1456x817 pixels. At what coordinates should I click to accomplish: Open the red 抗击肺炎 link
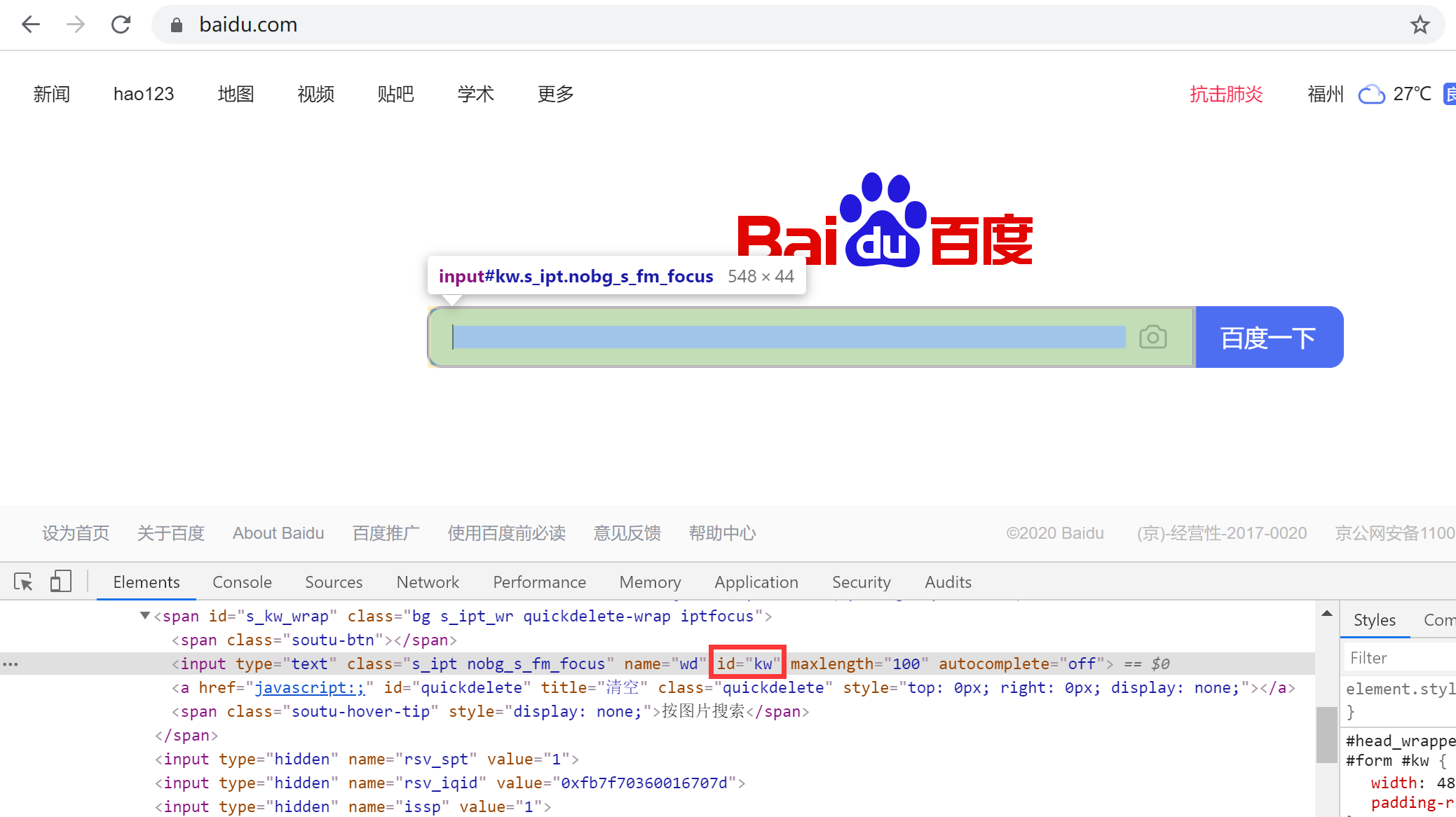pyautogui.click(x=1226, y=94)
